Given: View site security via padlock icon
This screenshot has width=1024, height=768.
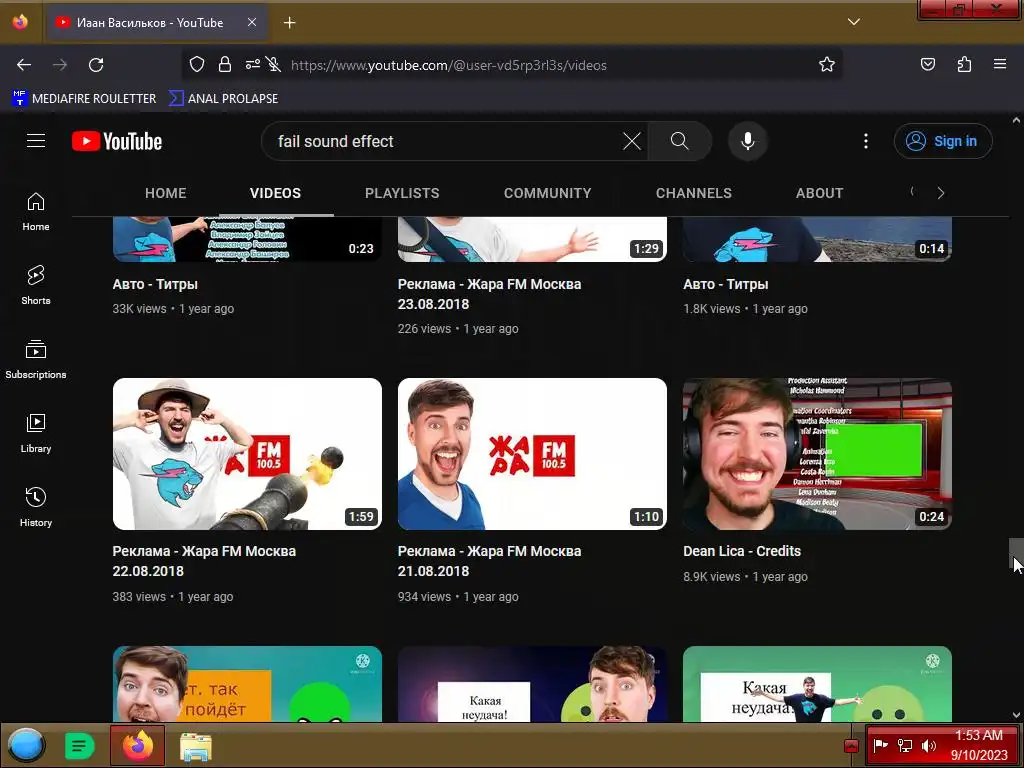Looking at the screenshot, I should click(225, 64).
